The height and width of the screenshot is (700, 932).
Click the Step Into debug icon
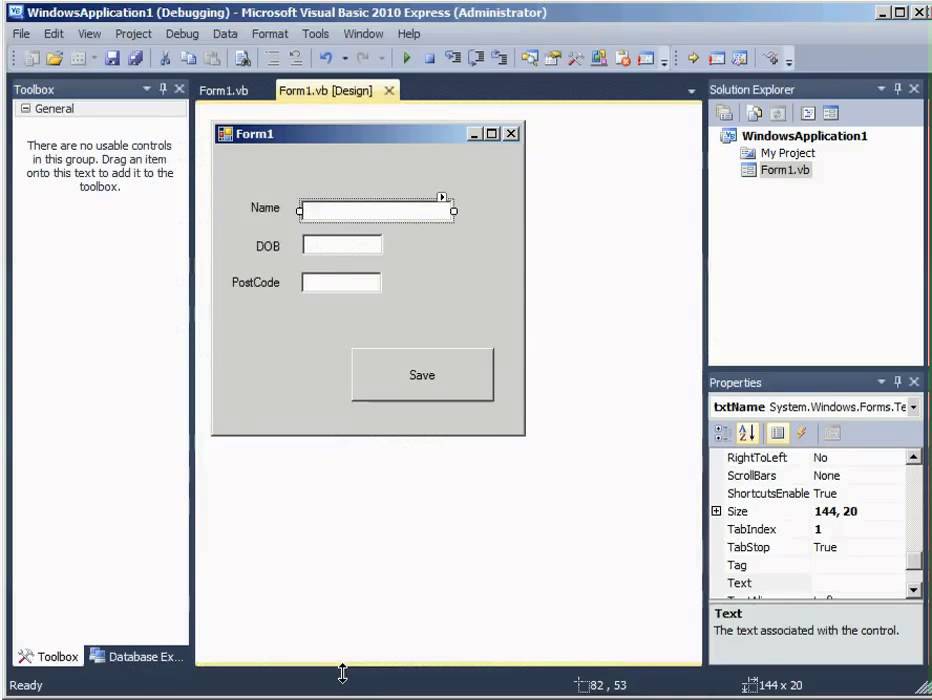[x=453, y=58]
